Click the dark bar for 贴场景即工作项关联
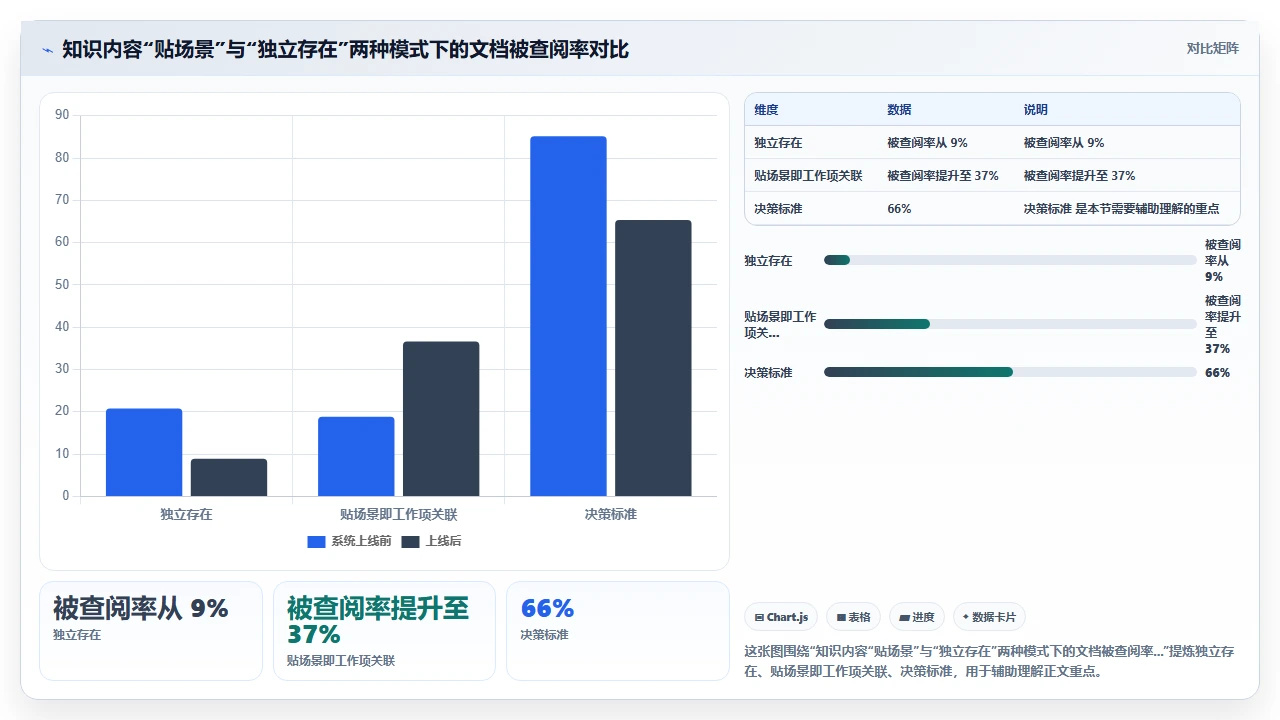 point(441,419)
